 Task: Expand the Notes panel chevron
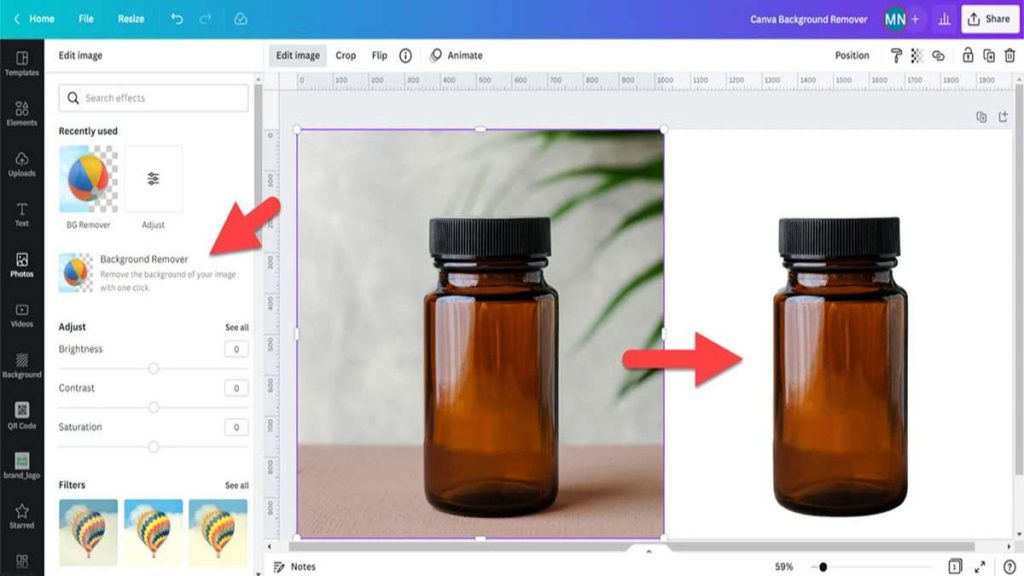pyautogui.click(x=650, y=550)
